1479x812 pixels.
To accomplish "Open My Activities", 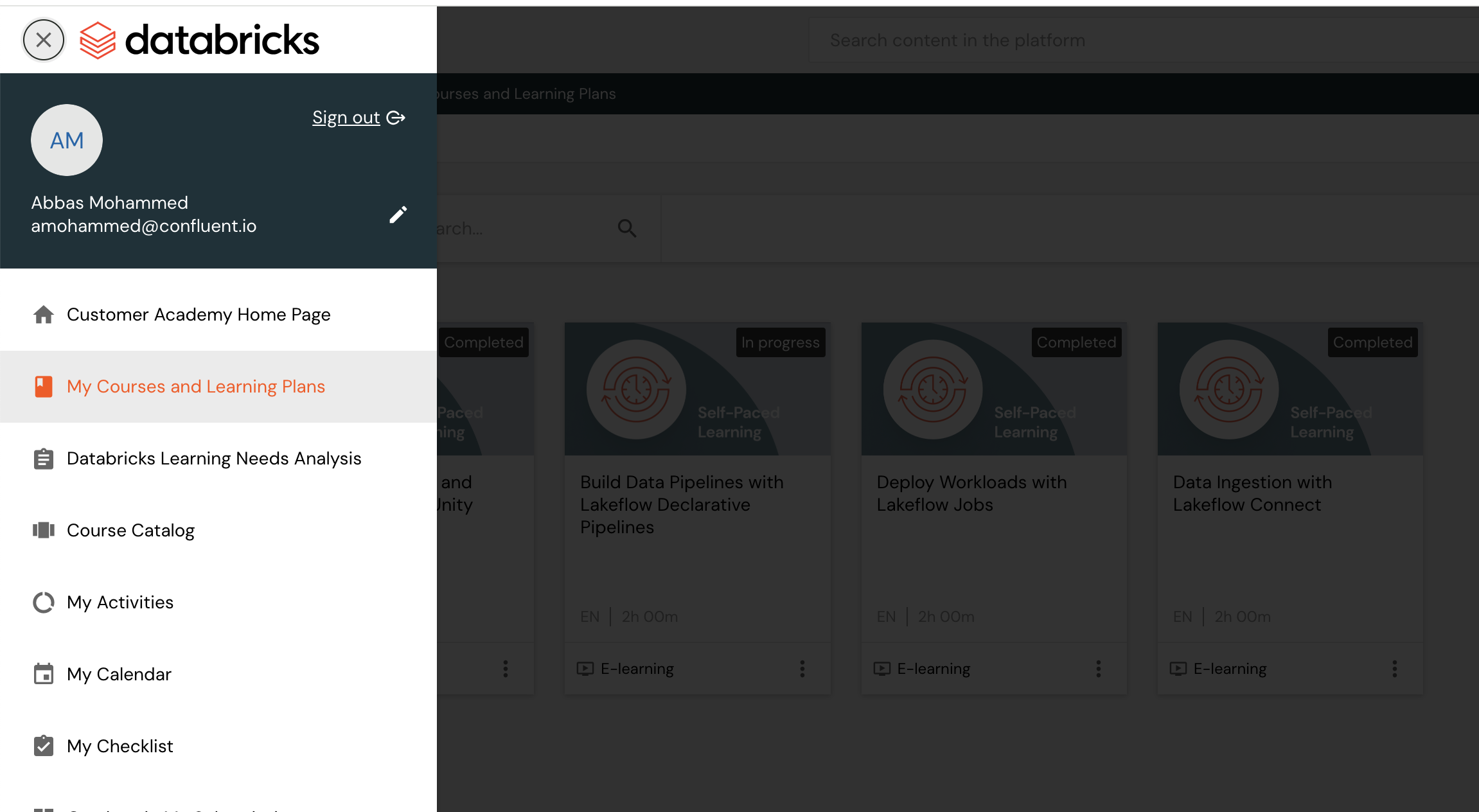I will coord(120,603).
